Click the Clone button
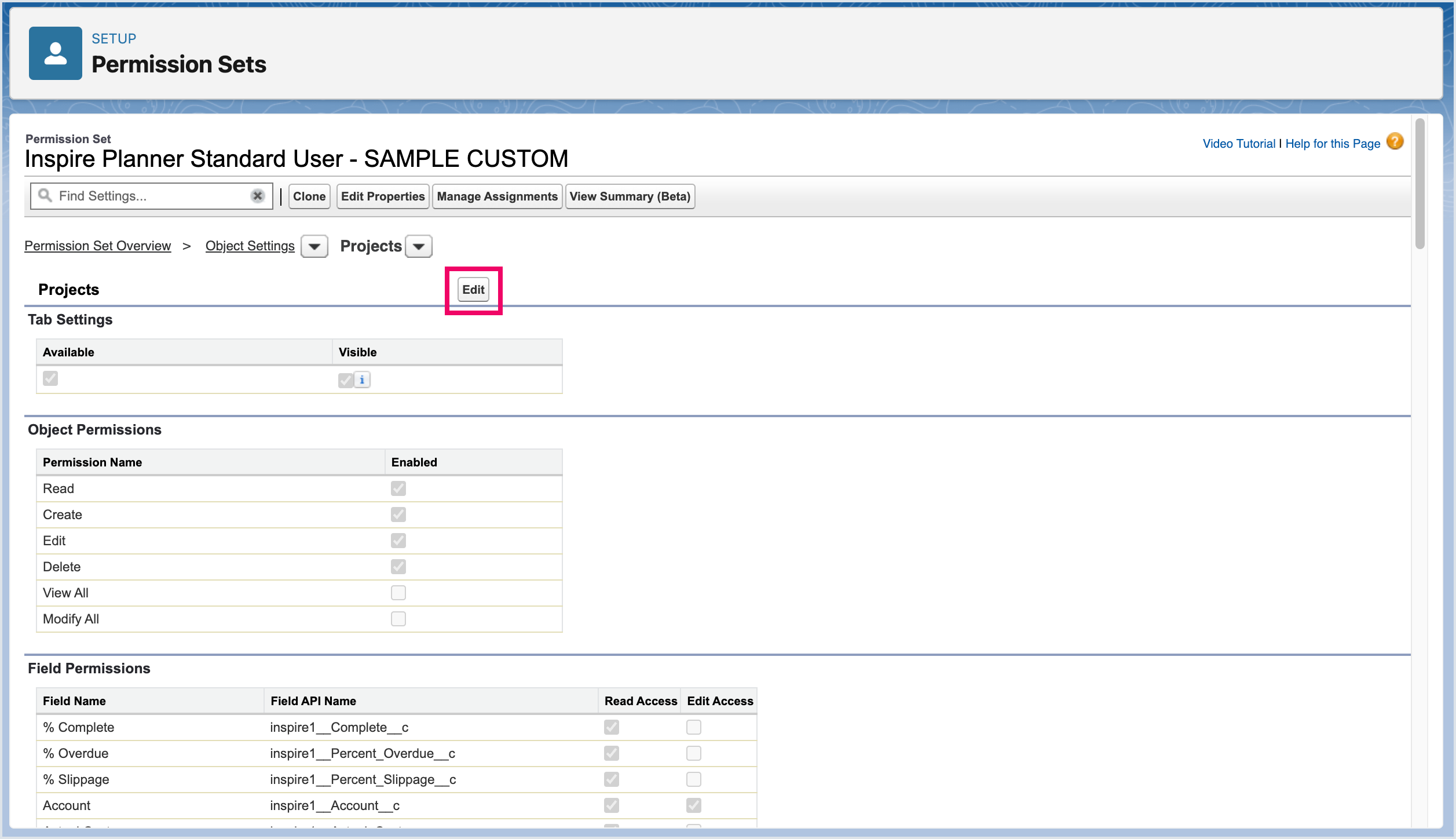 pyautogui.click(x=309, y=196)
